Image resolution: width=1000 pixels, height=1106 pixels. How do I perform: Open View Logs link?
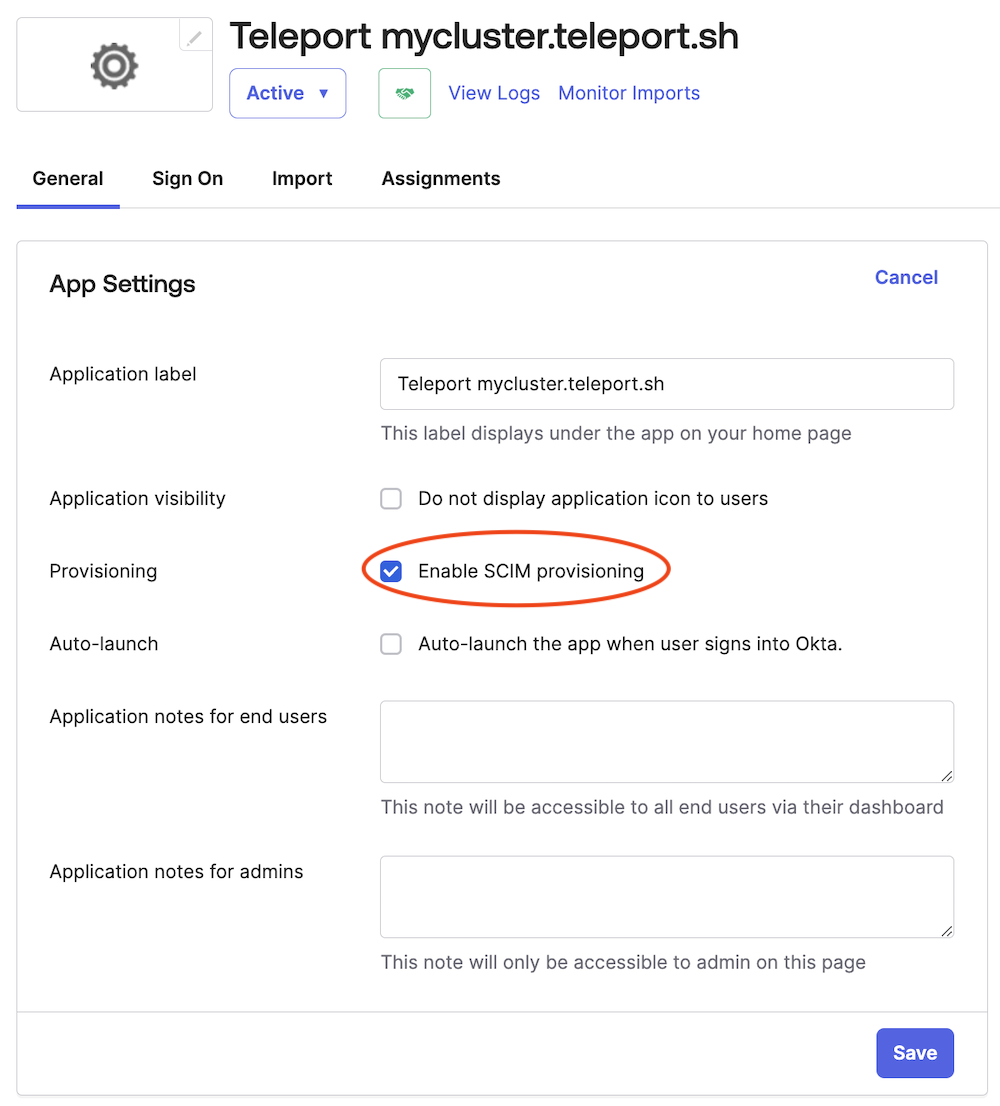pos(494,93)
